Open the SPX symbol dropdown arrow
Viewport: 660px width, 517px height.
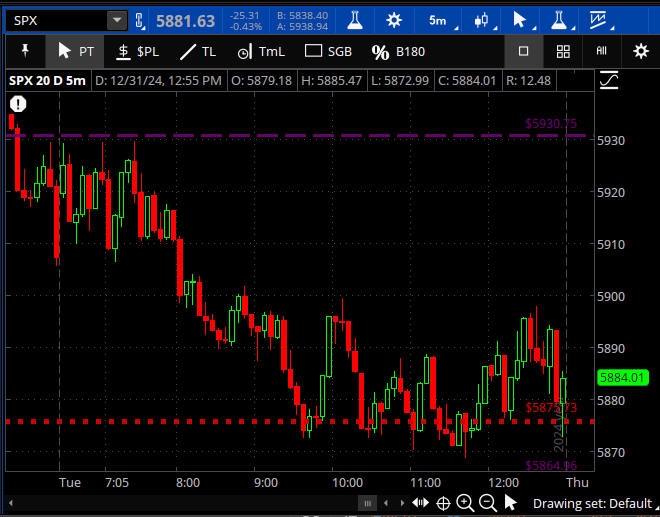[x=116, y=20]
